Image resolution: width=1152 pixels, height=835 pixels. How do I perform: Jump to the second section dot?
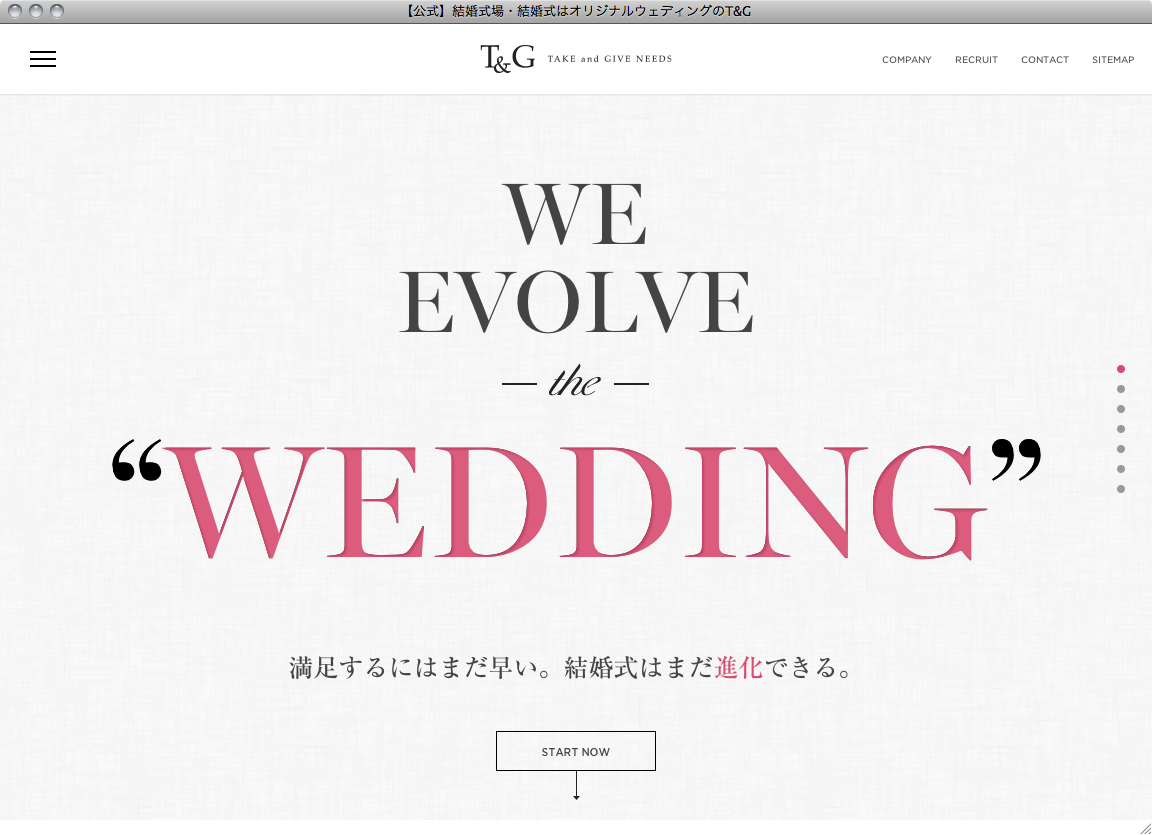[x=1121, y=389]
